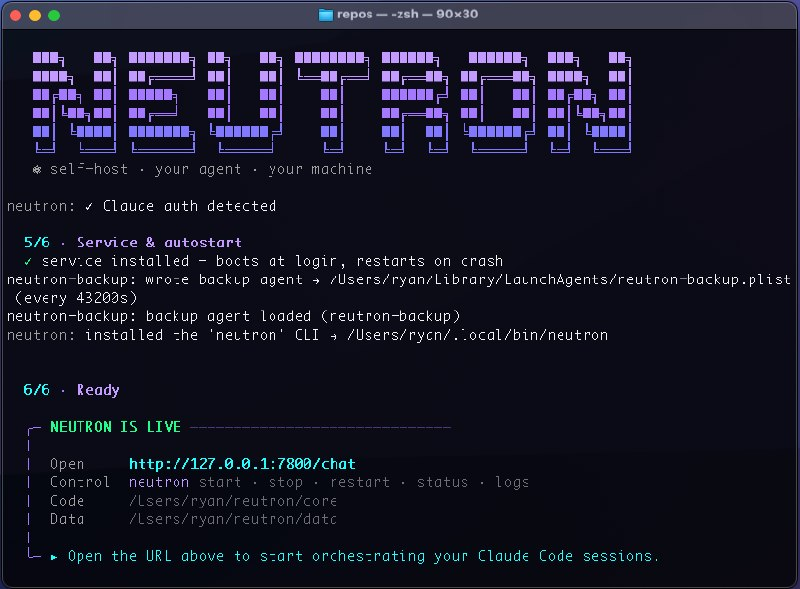Click the '/Users/ryan/neutron/core' code path
Viewport: 800px width, 589px height.
[x=233, y=501]
